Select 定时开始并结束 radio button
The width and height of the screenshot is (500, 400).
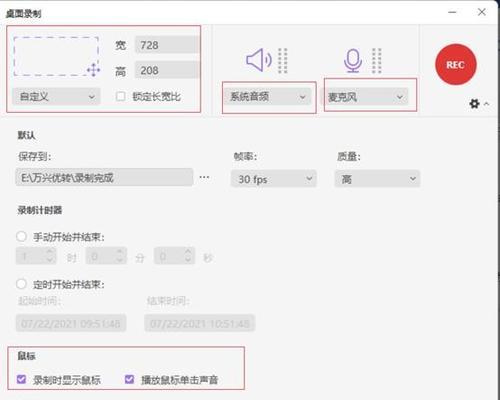click(21, 284)
